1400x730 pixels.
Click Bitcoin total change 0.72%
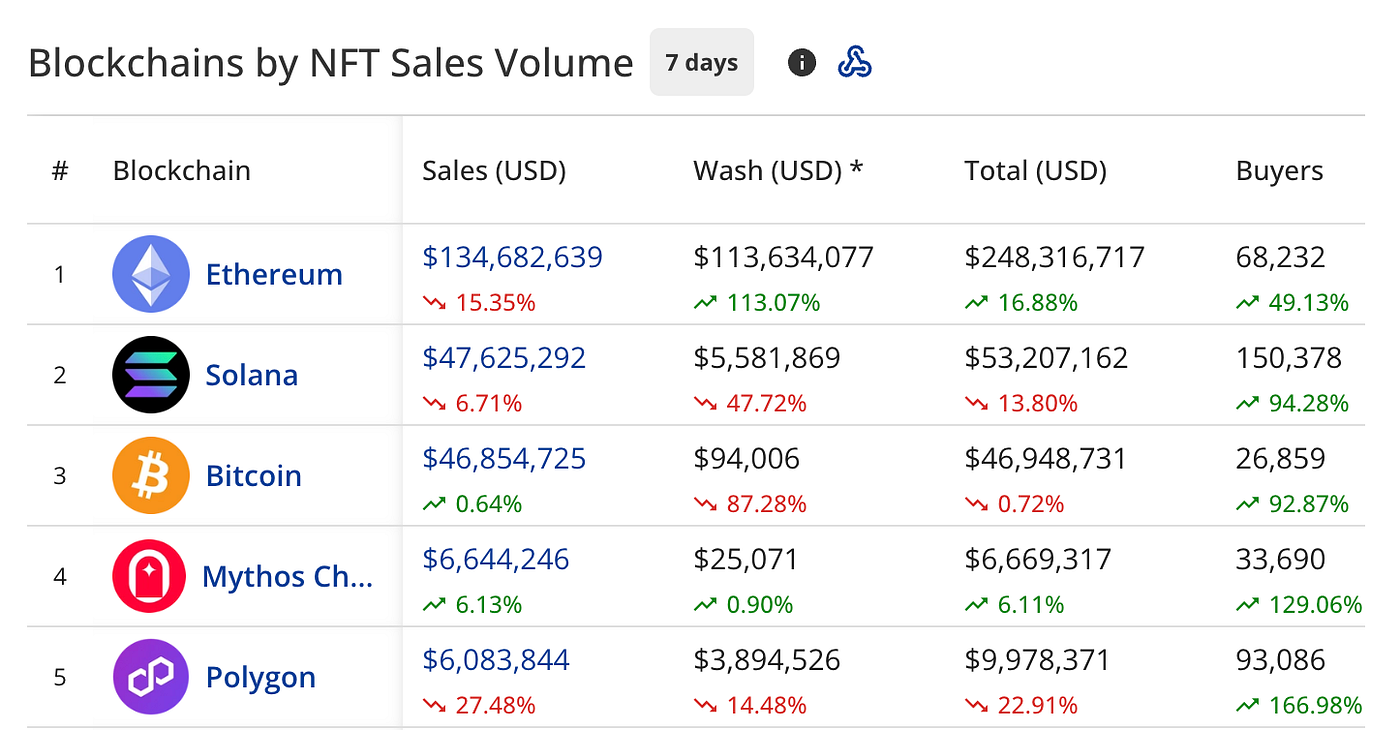1015,504
